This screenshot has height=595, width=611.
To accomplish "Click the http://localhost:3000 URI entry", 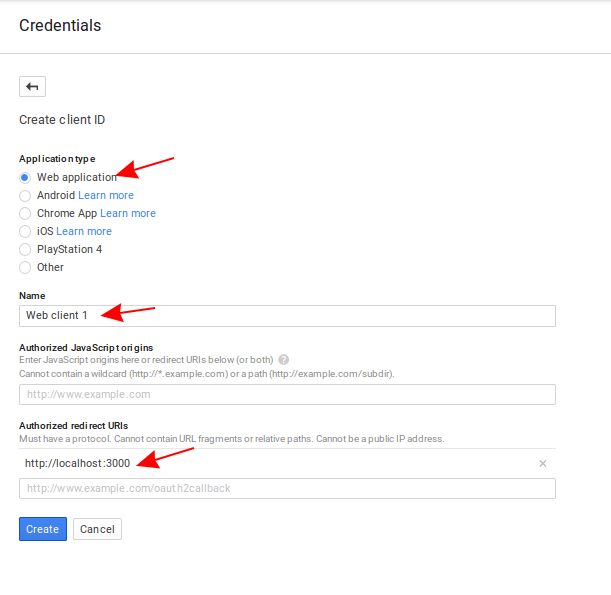I will pyautogui.click(x=78, y=463).
